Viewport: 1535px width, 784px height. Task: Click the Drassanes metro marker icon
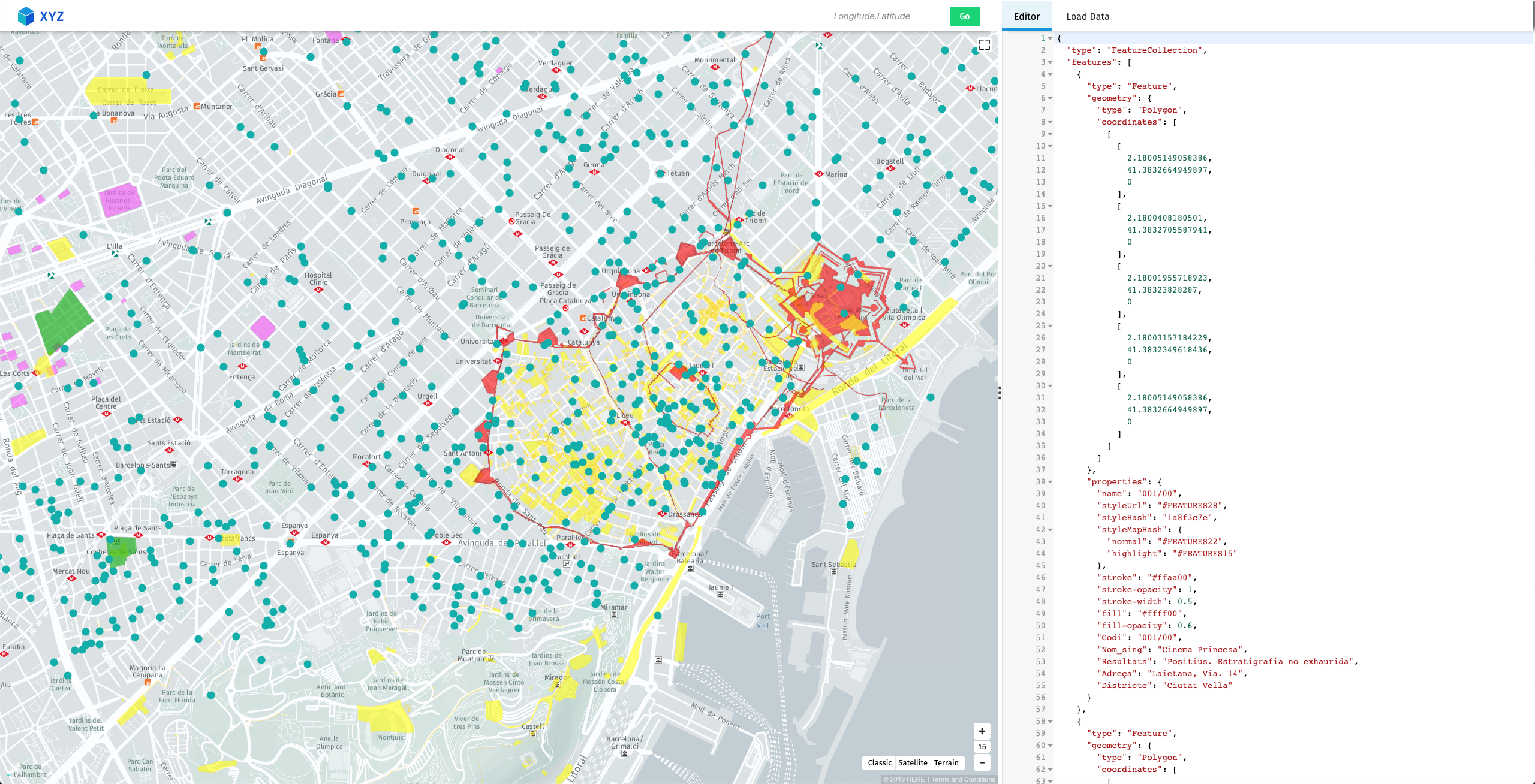pyautogui.click(x=662, y=514)
